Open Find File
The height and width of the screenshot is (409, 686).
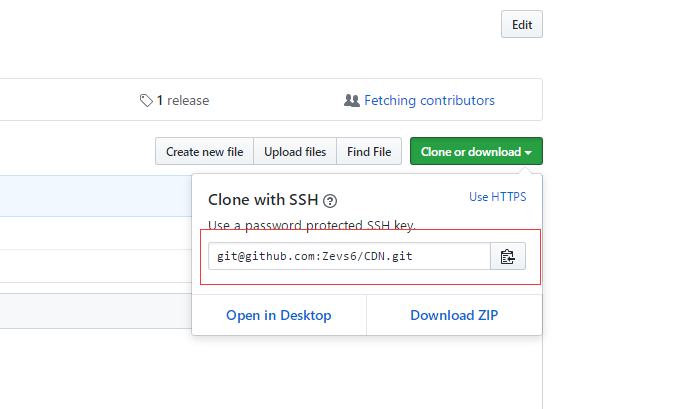tap(369, 151)
